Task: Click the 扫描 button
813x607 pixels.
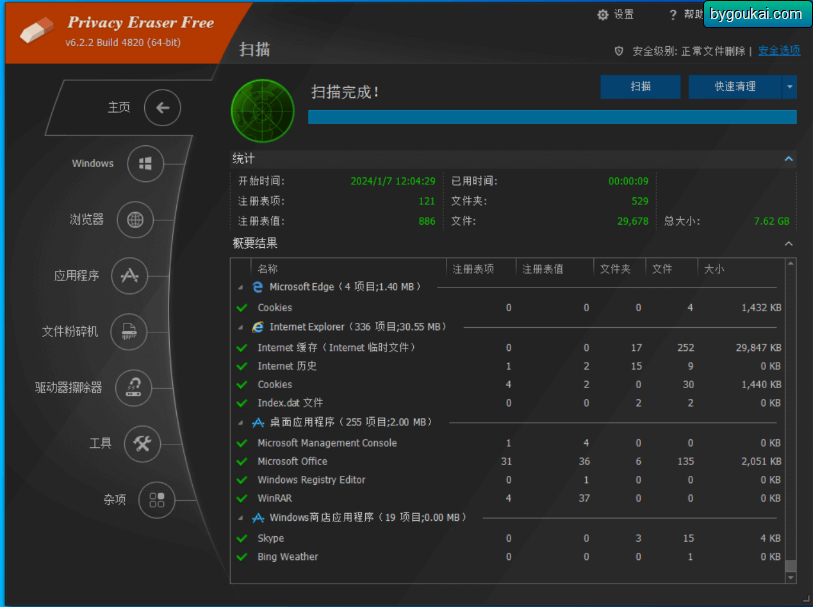Action: point(640,87)
